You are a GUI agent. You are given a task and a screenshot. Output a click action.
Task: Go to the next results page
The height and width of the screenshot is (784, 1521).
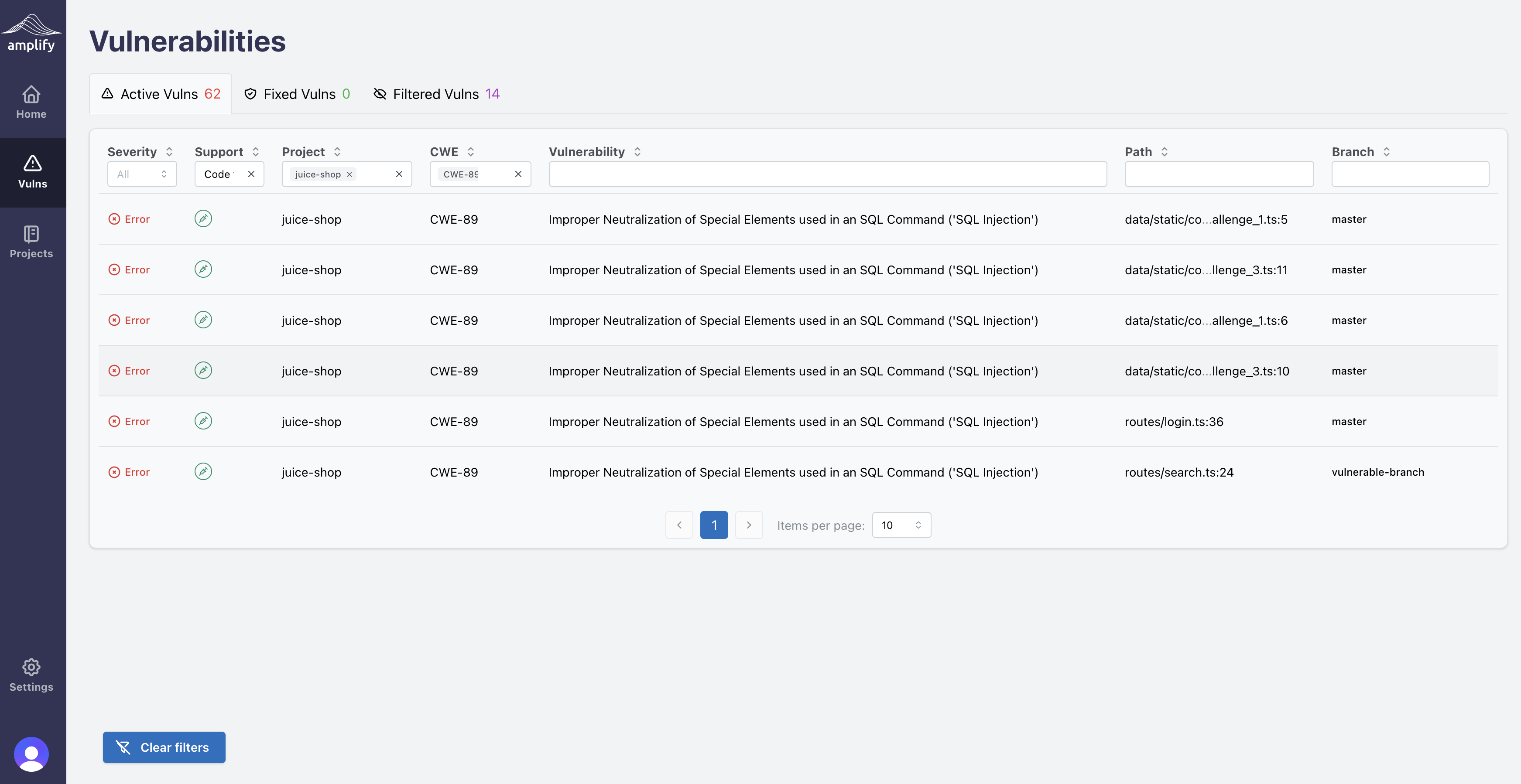pos(749,525)
